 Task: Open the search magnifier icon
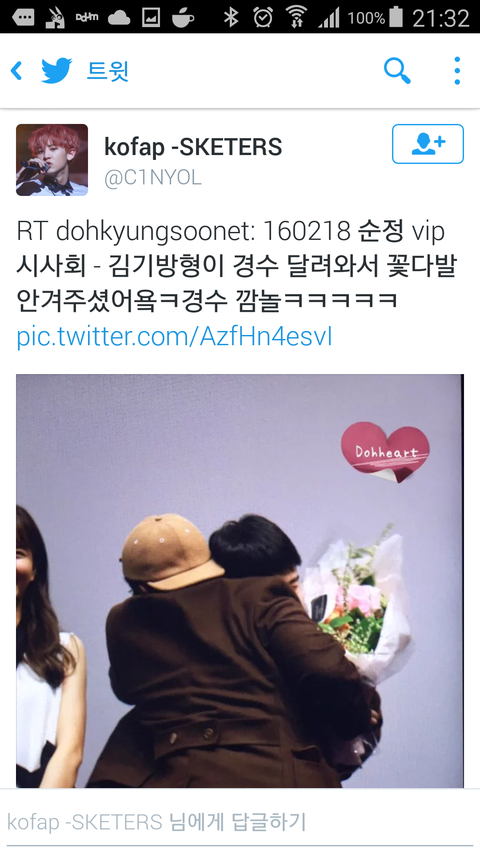pyautogui.click(x=397, y=71)
